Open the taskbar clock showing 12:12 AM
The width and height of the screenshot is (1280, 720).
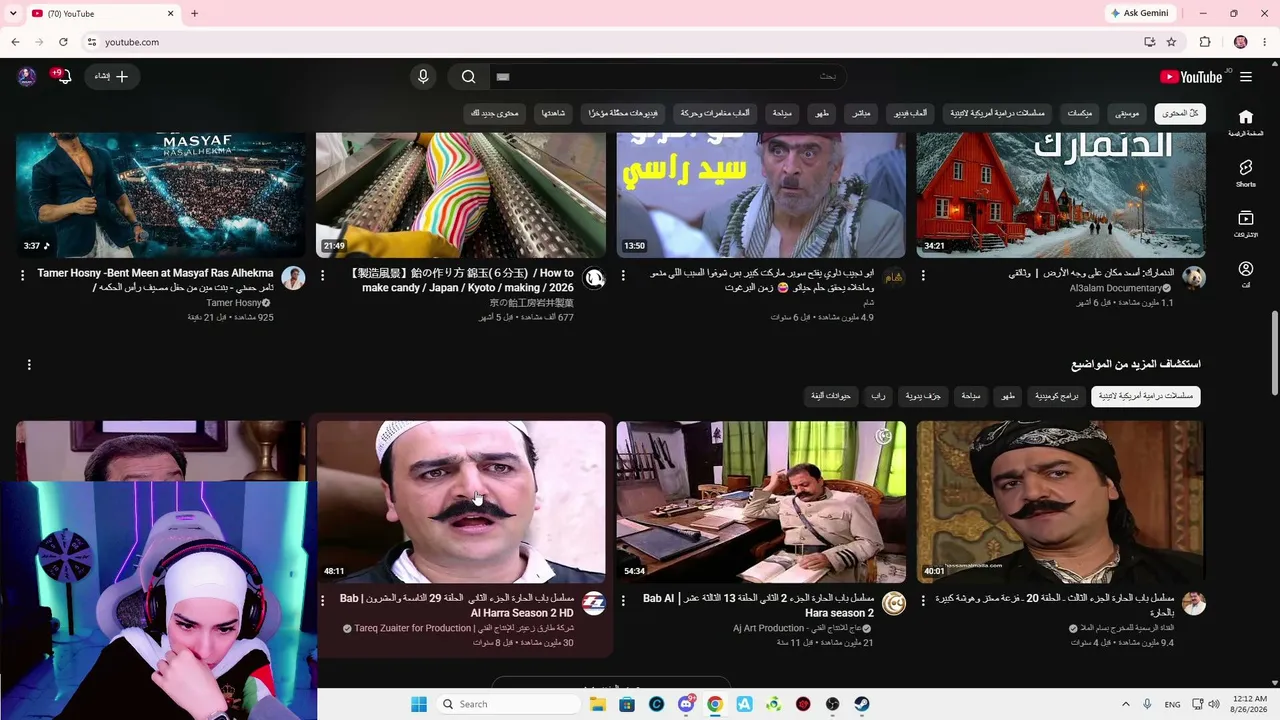tap(1247, 704)
